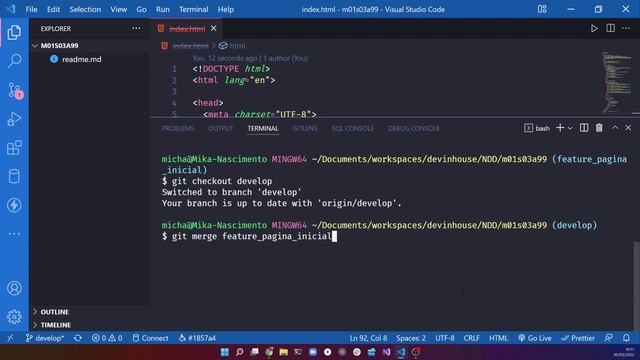Change language mode via HTML
Viewport: 640px width, 360px height.
click(498, 338)
